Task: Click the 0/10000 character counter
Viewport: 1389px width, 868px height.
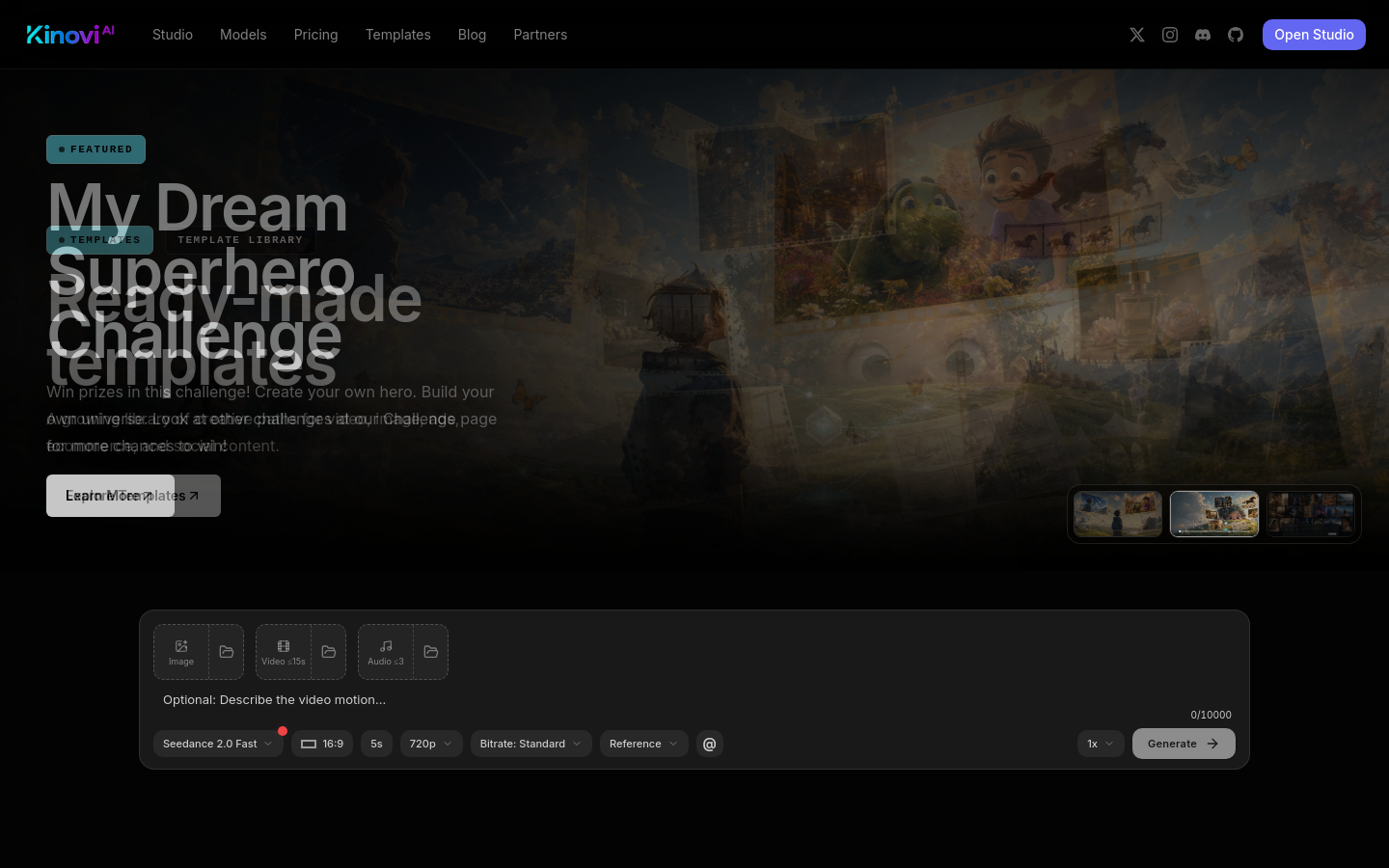Action: point(1211,715)
